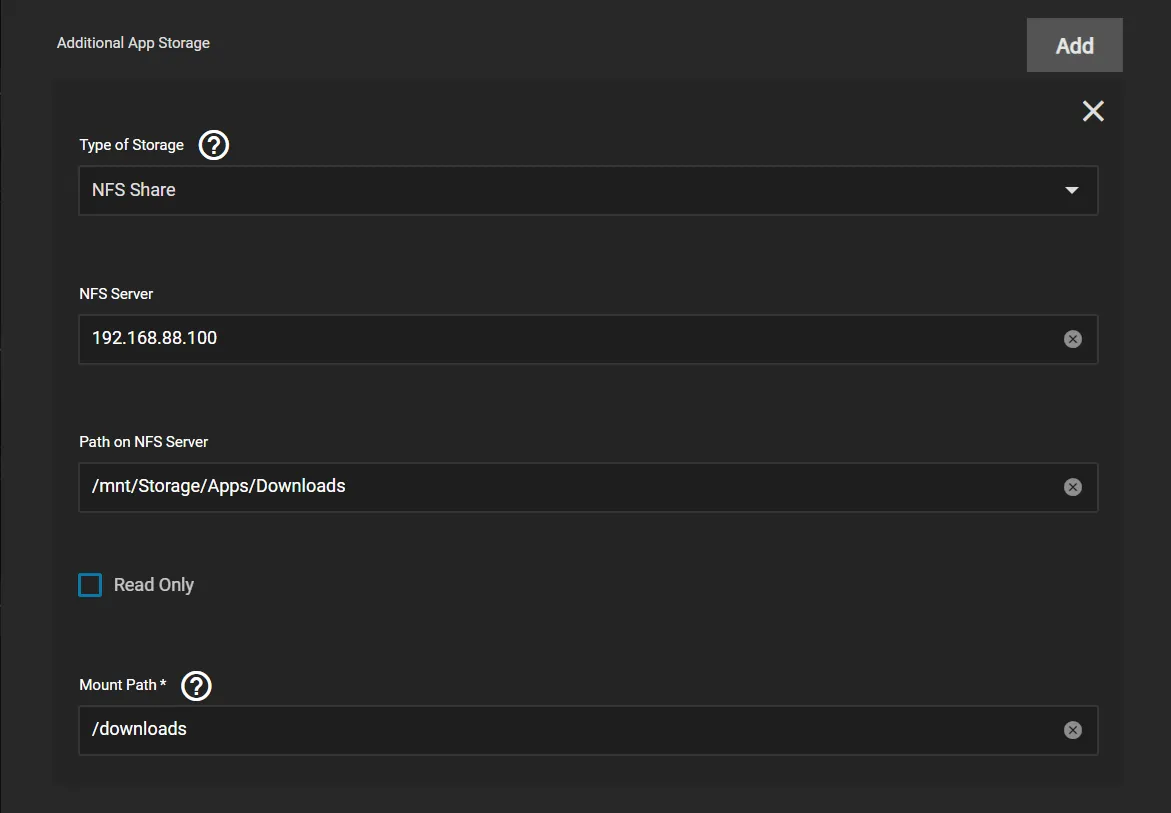The width and height of the screenshot is (1171, 813).
Task: Expand the Type of Storage dropdown arrow
Action: click(x=1072, y=190)
